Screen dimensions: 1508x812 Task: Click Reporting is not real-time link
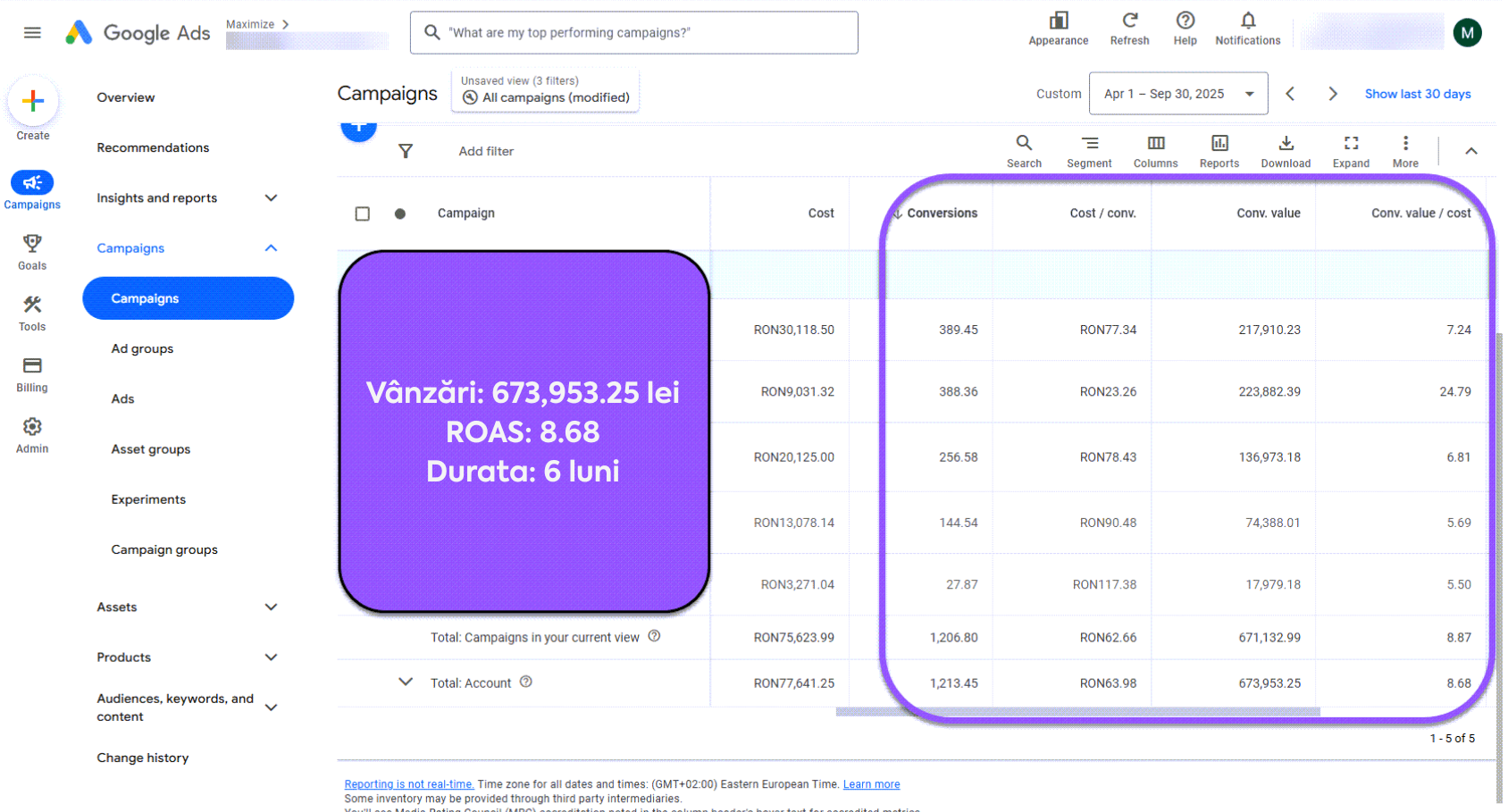tap(409, 784)
